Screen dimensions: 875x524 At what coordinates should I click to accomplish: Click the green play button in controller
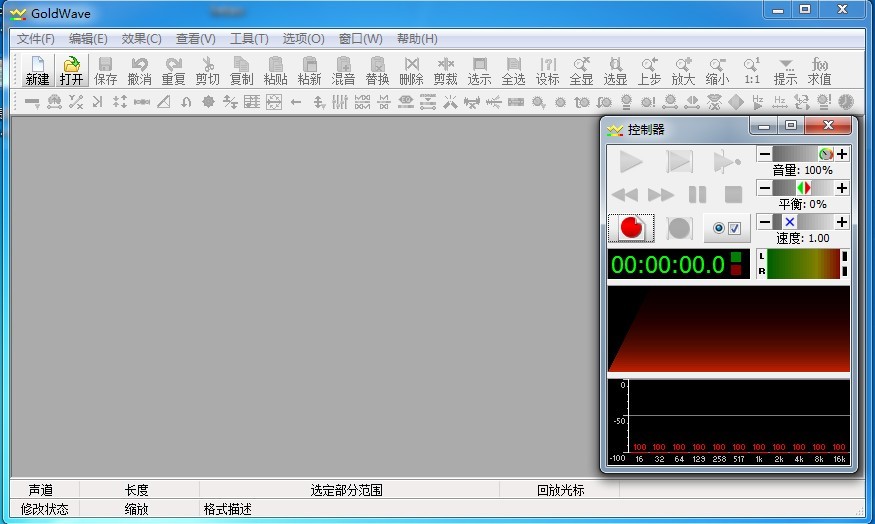[631, 161]
